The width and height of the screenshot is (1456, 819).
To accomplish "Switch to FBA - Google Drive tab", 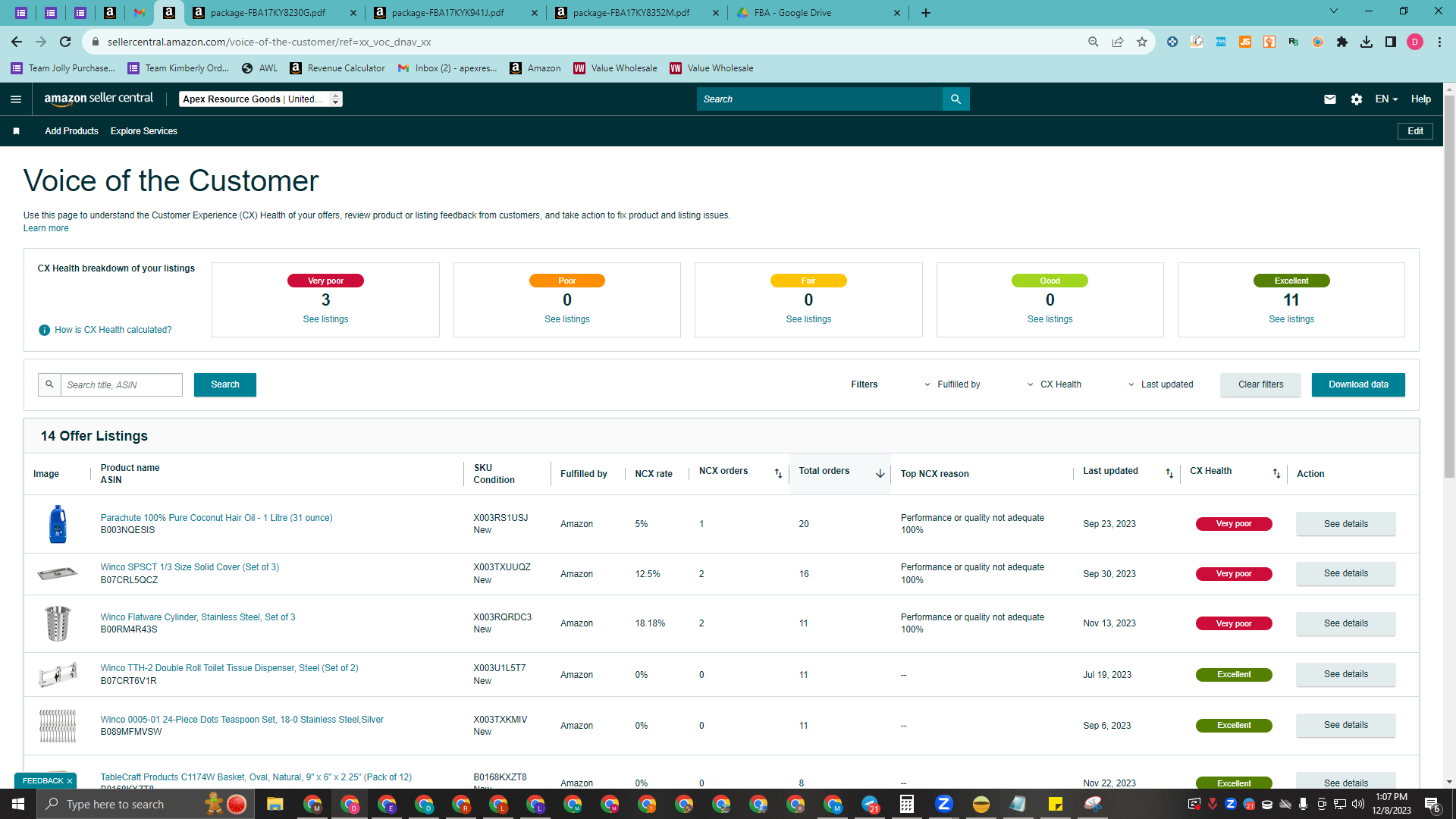I will pyautogui.click(x=817, y=13).
